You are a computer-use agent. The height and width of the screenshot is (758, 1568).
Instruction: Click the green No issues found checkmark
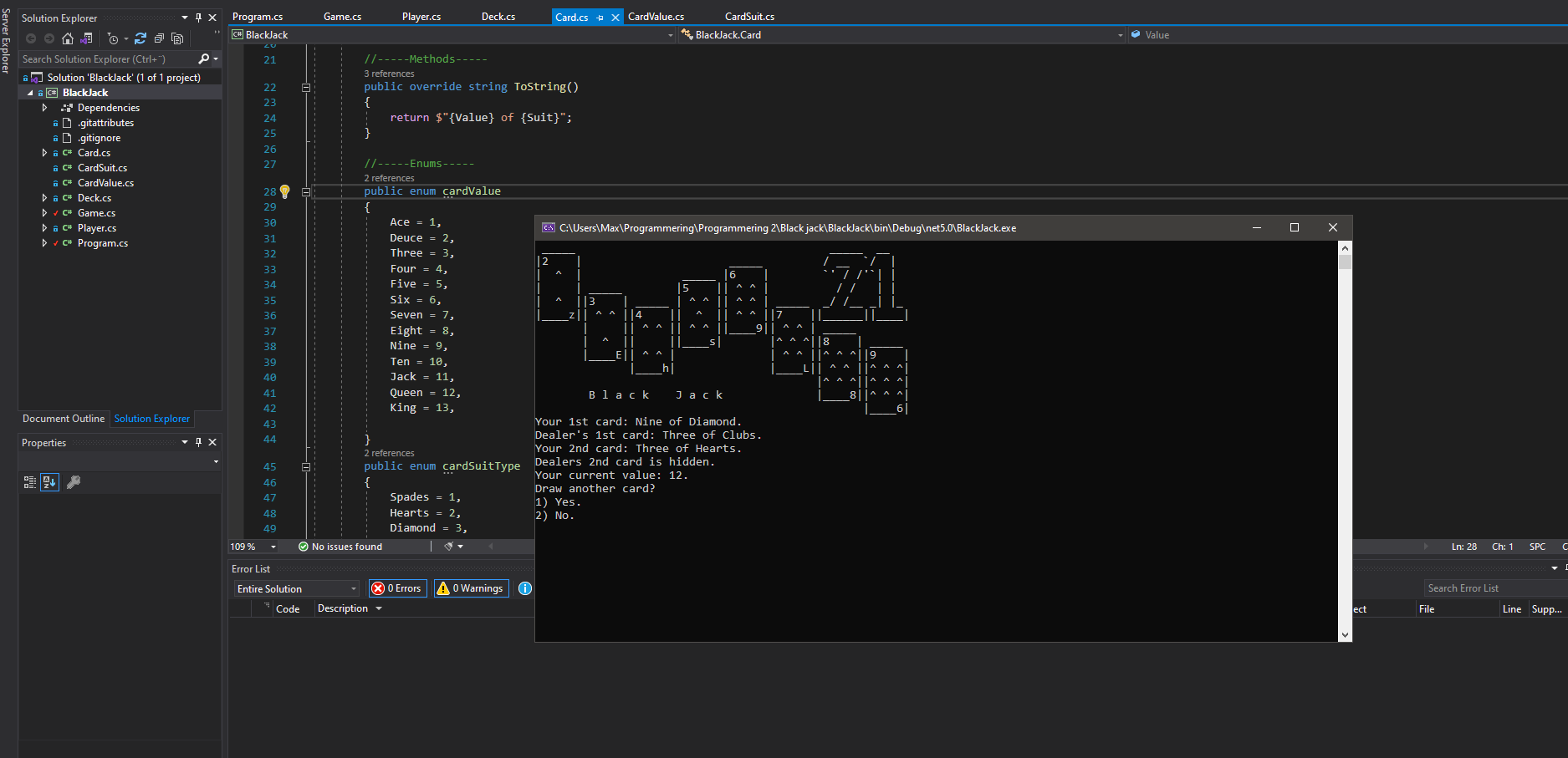coord(304,547)
